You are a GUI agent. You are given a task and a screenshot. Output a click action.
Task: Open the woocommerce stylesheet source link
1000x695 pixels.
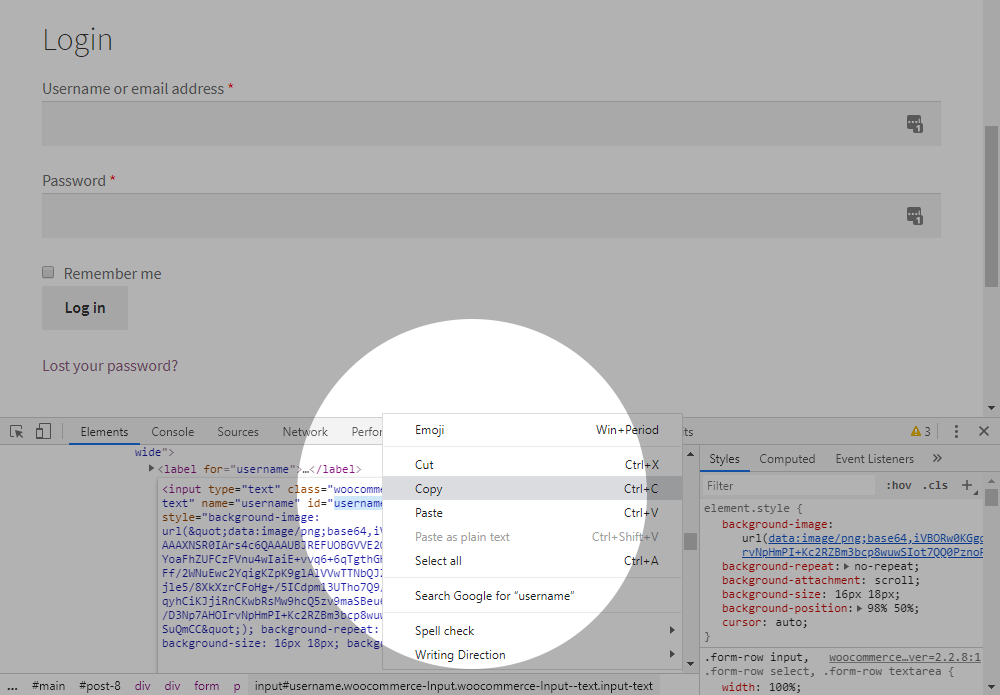(x=904, y=657)
